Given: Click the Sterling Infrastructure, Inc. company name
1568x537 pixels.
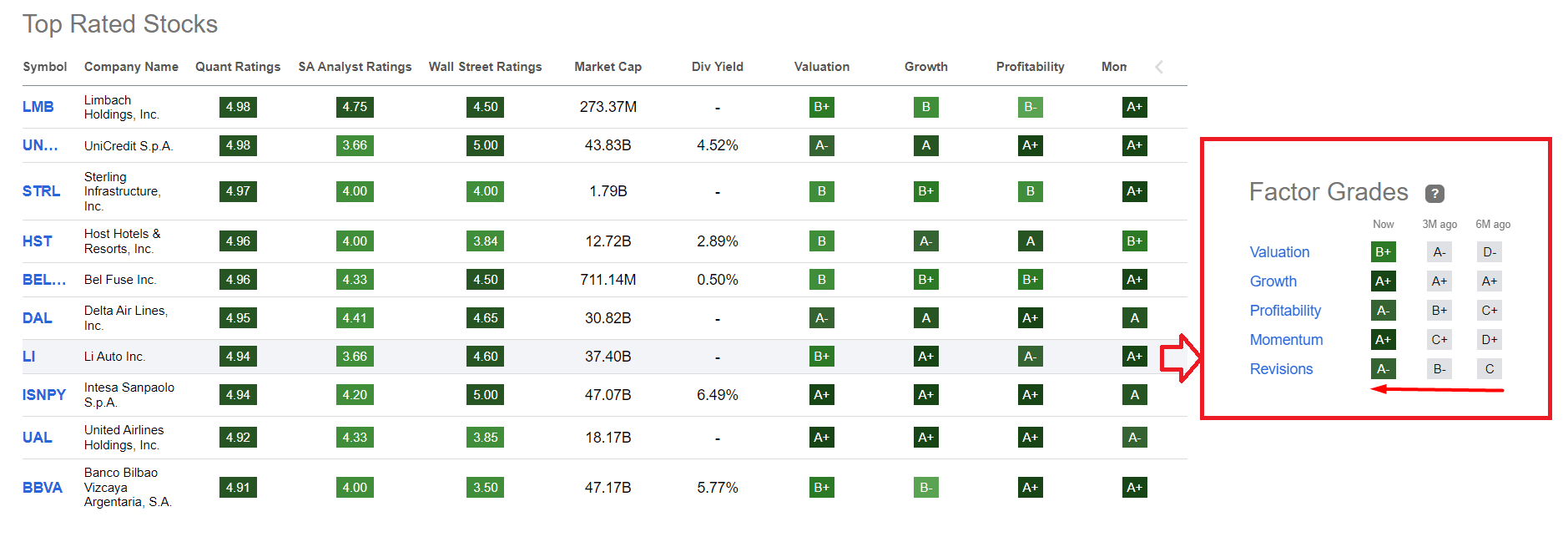Looking at the screenshot, I should [123, 191].
